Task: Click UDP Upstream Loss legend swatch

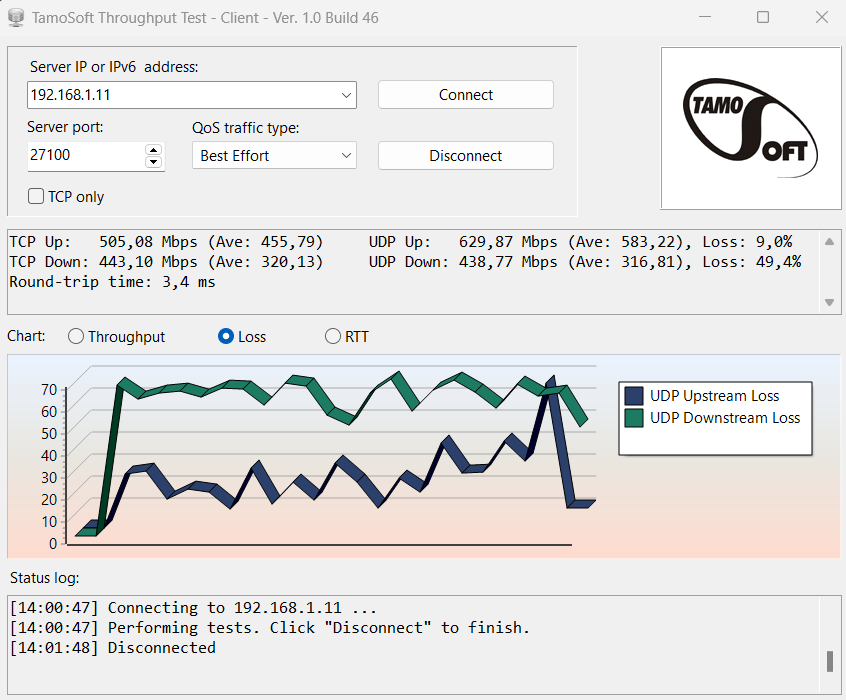Action: coord(634,396)
